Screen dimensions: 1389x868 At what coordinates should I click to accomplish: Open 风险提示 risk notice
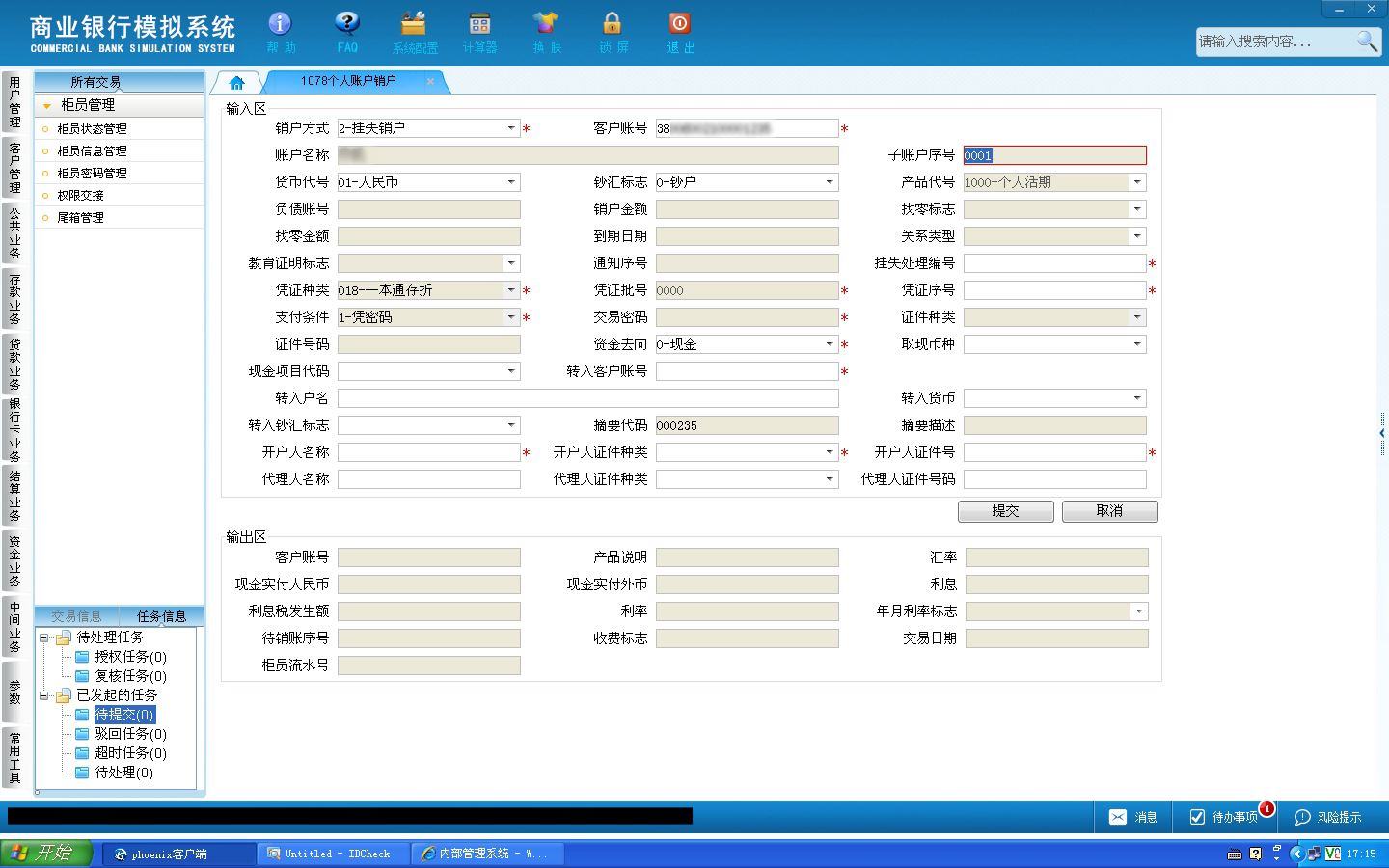coord(1328,817)
